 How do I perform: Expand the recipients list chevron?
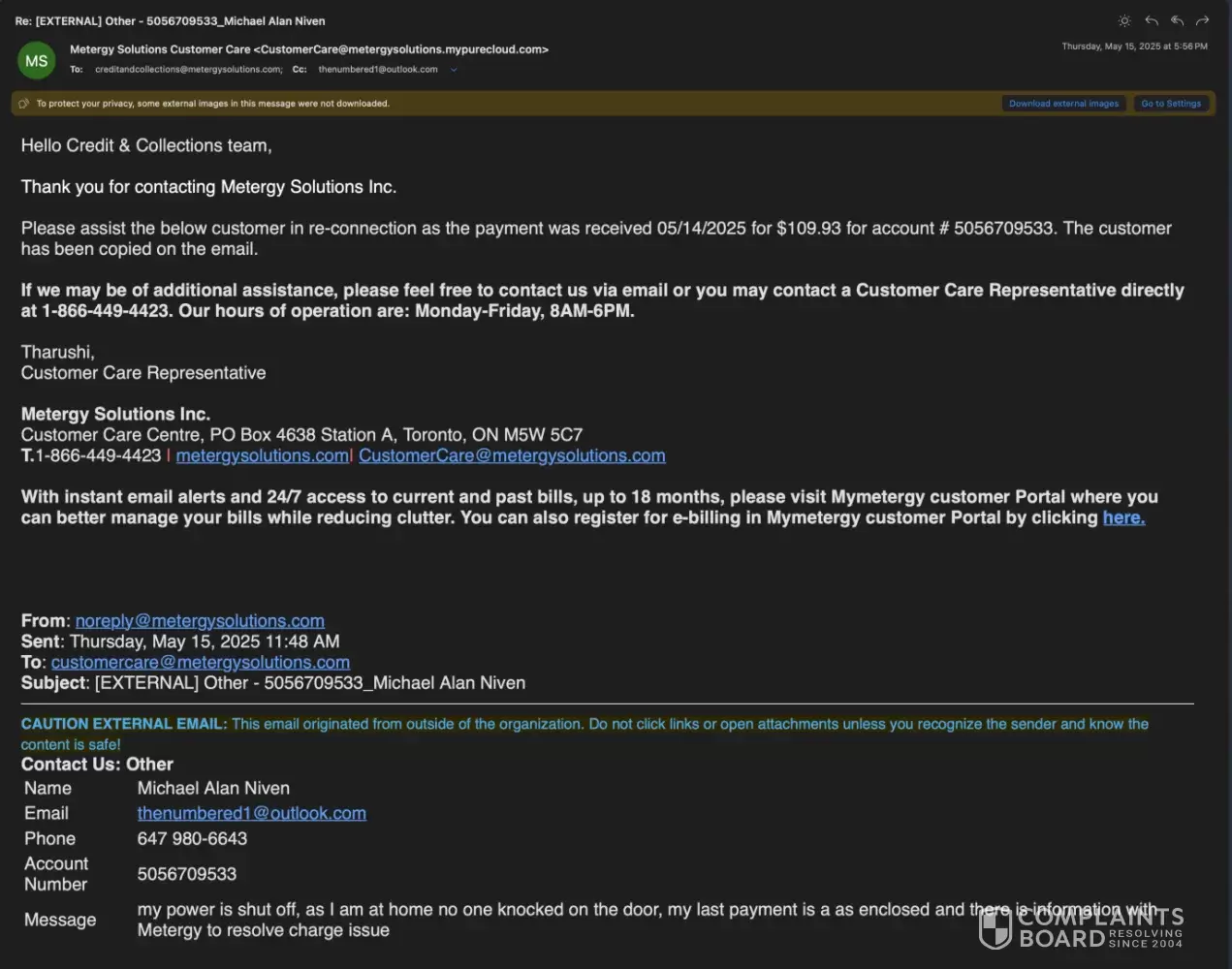coord(454,70)
